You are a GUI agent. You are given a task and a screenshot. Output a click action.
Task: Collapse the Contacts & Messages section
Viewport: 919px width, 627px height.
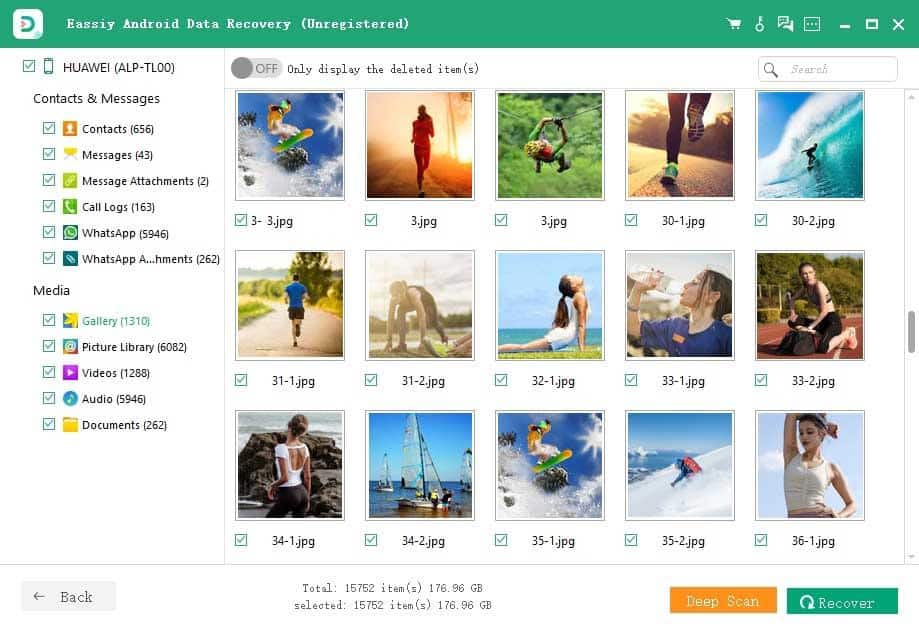[96, 98]
